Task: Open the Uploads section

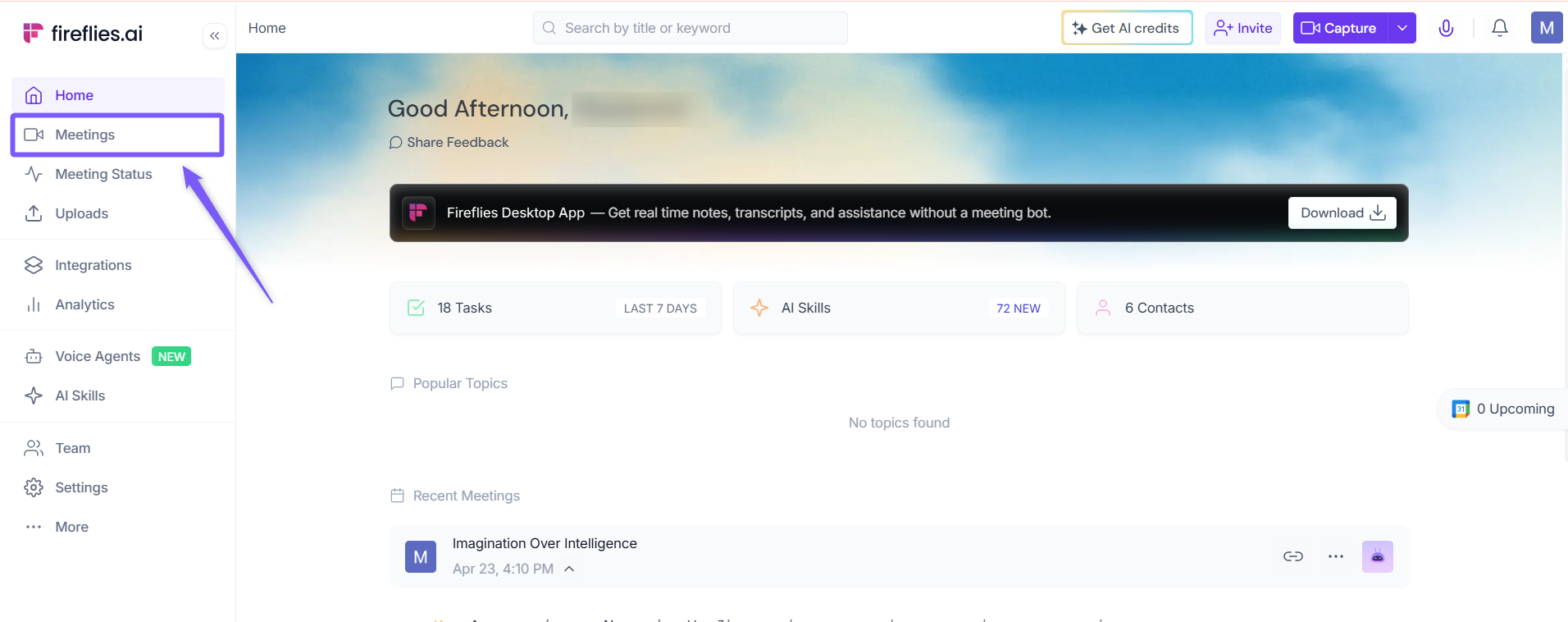Action: (x=118, y=213)
